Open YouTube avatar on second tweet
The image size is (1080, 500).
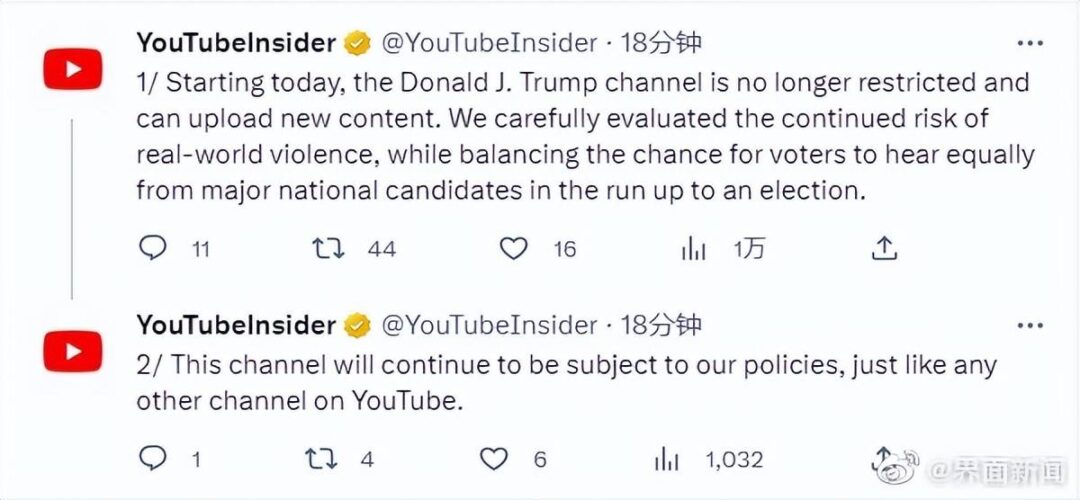[x=73, y=351]
